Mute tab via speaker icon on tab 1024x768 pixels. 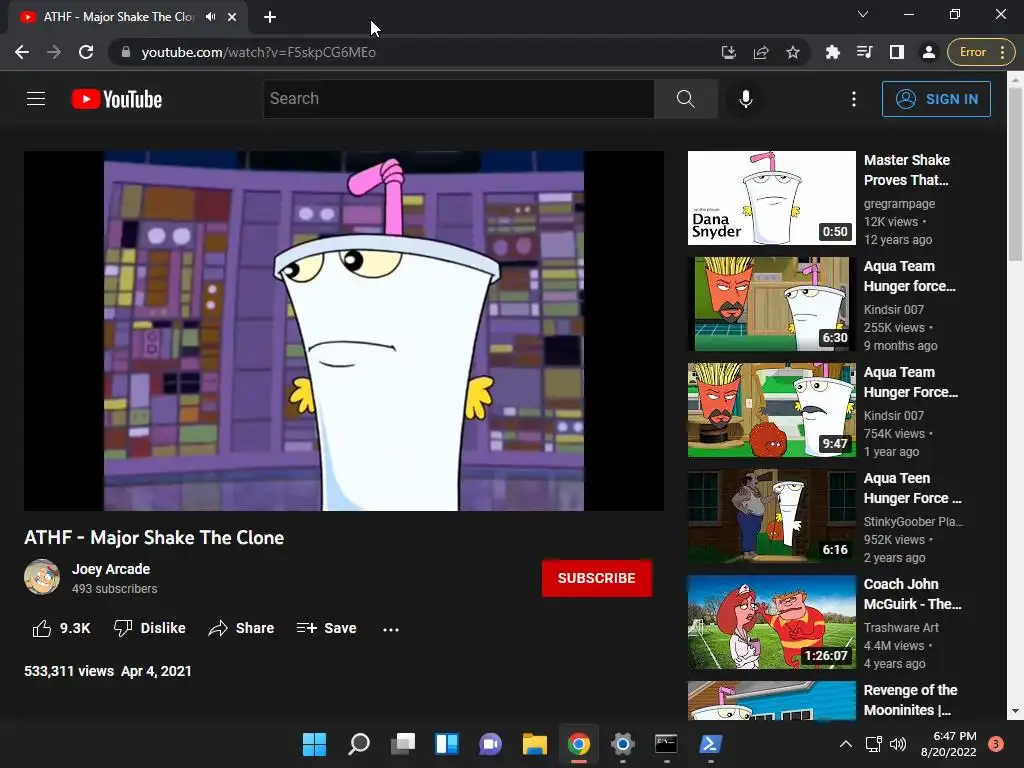tap(210, 17)
